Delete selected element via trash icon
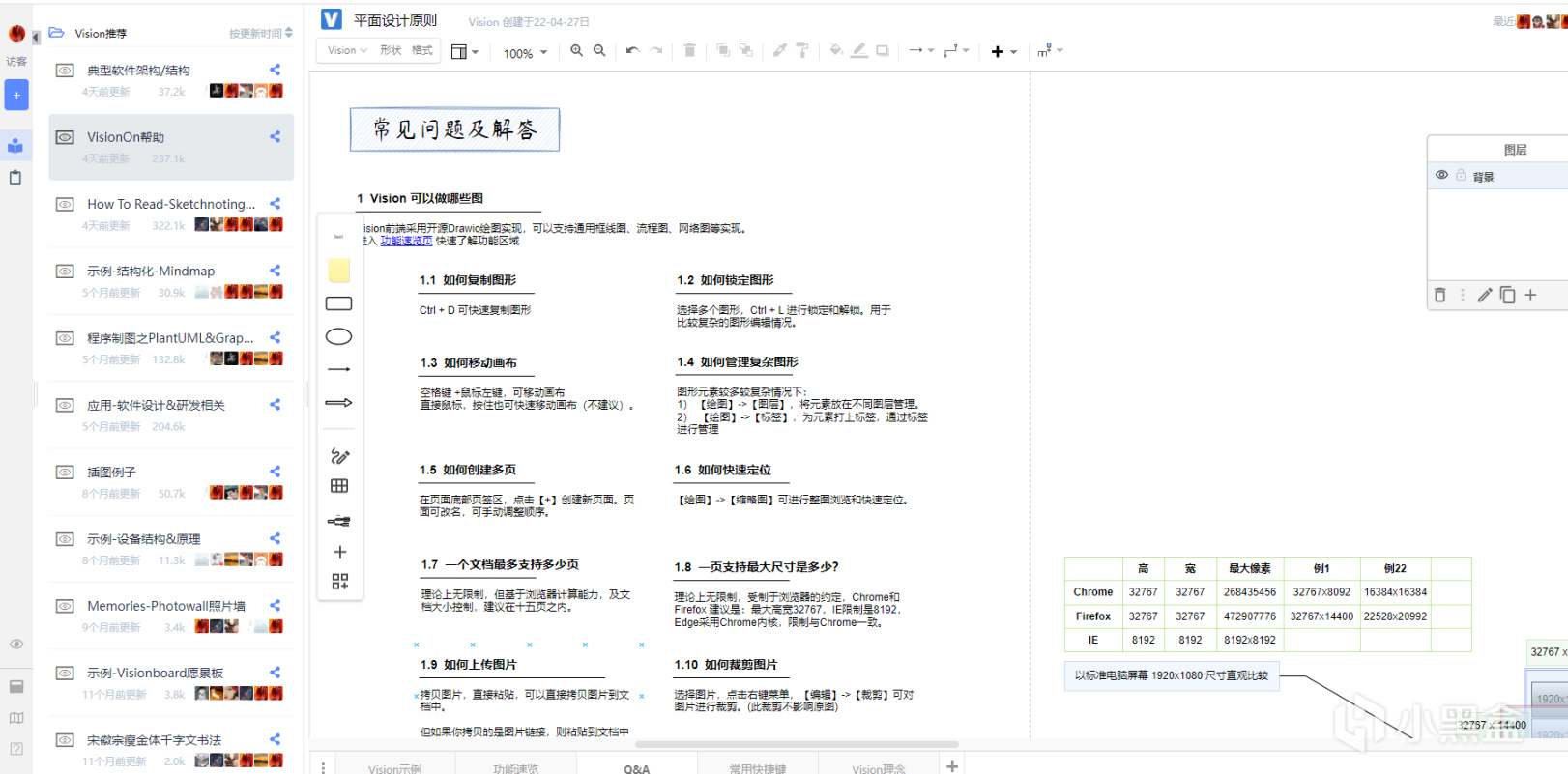This screenshot has height=774, width=1568. (x=689, y=51)
